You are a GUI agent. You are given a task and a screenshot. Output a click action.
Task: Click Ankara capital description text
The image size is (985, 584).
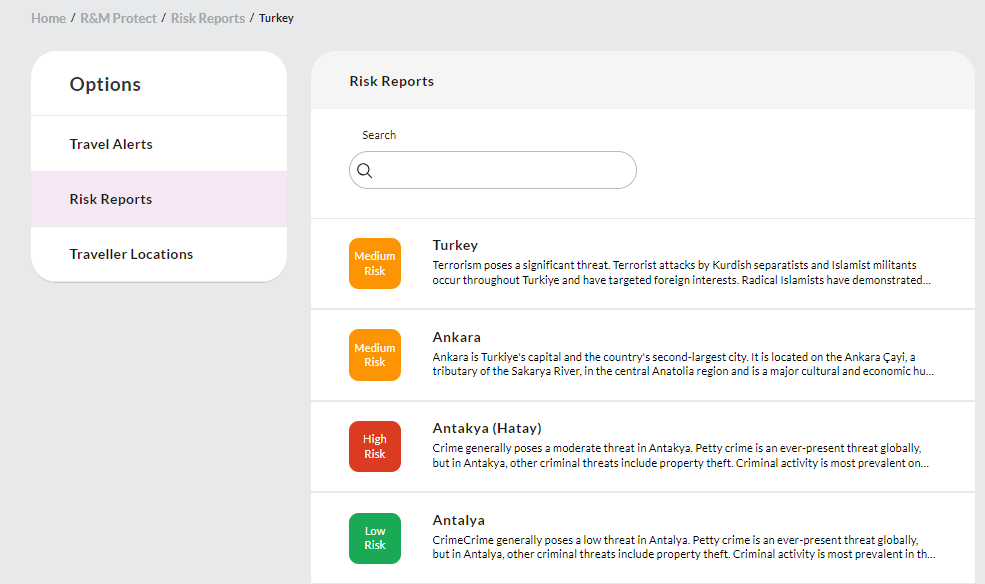point(683,364)
